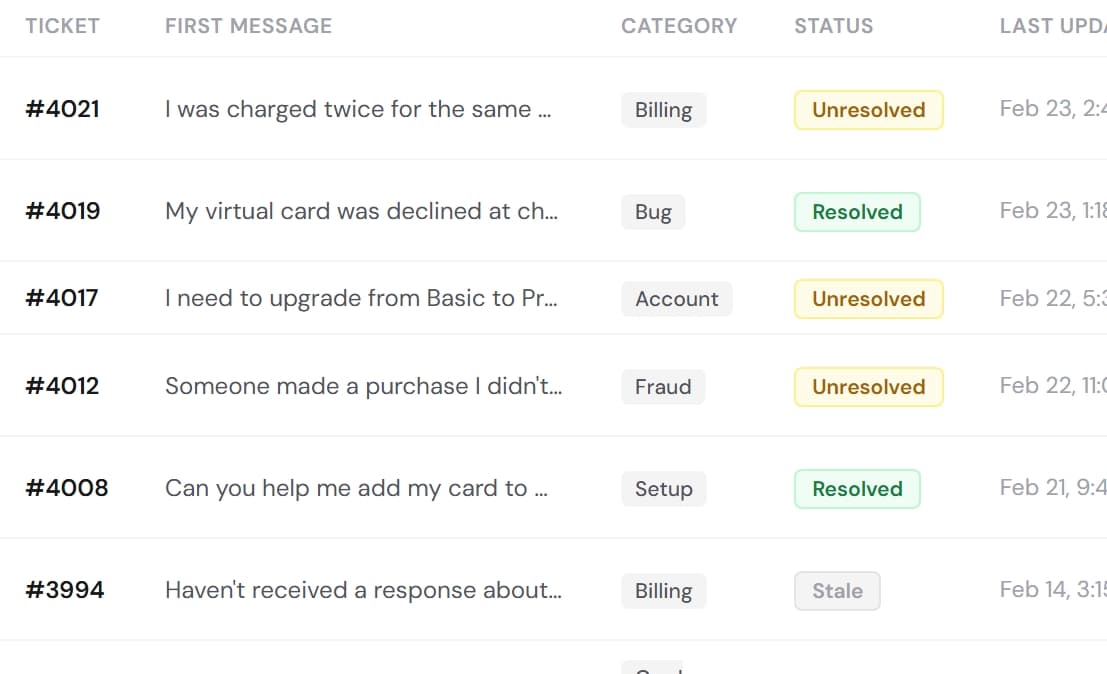Click the First Message column header
The image size is (1107, 674).
[248, 26]
